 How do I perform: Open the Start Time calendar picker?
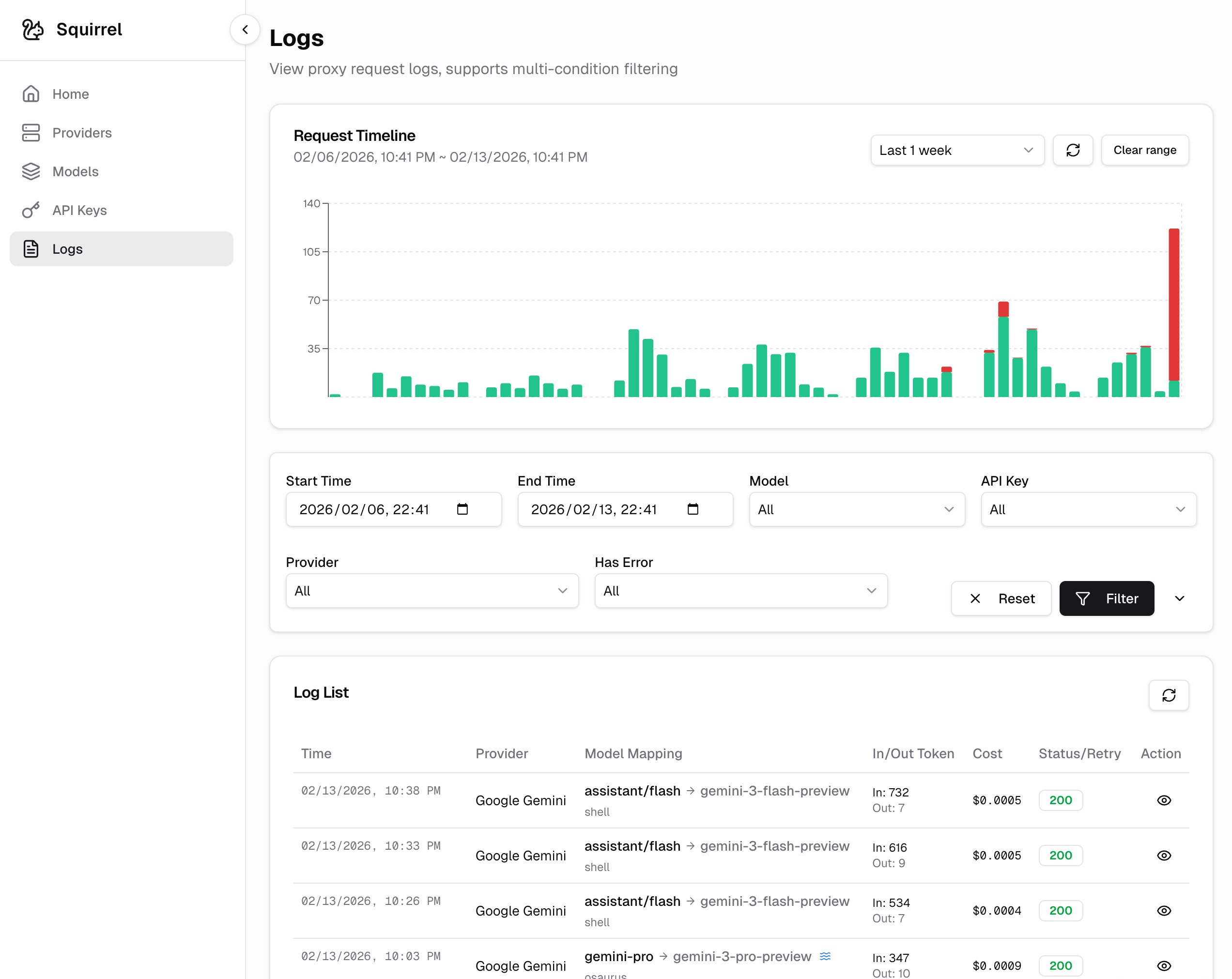click(x=463, y=509)
